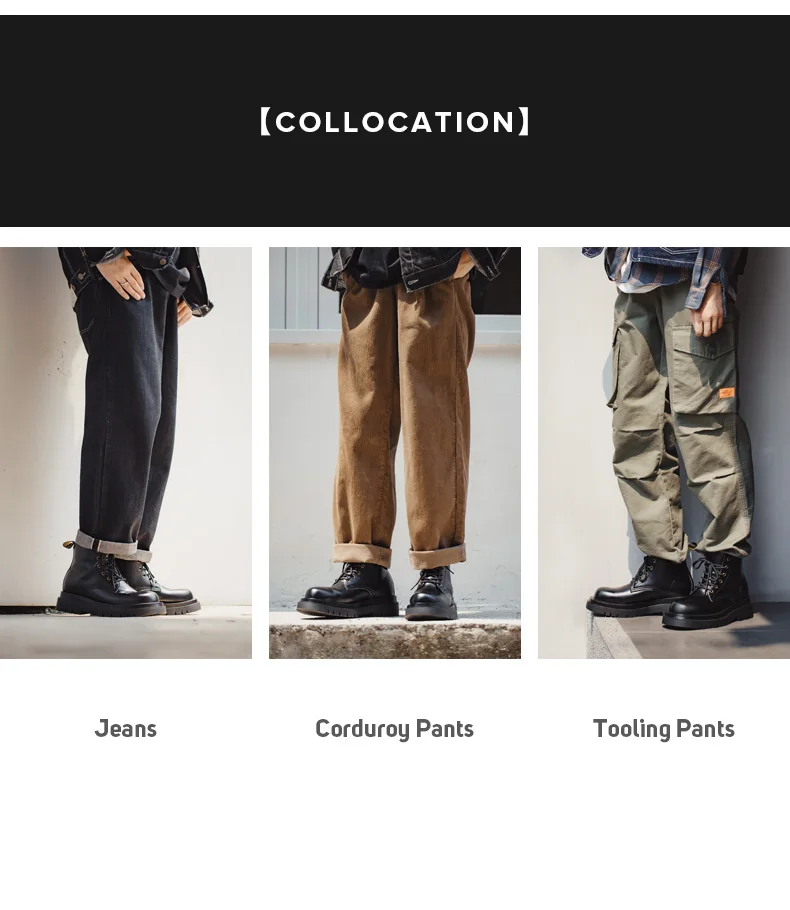Open the brown Corduroy Pants photo
The height and width of the screenshot is (910, 790).
tap(395, 453)
